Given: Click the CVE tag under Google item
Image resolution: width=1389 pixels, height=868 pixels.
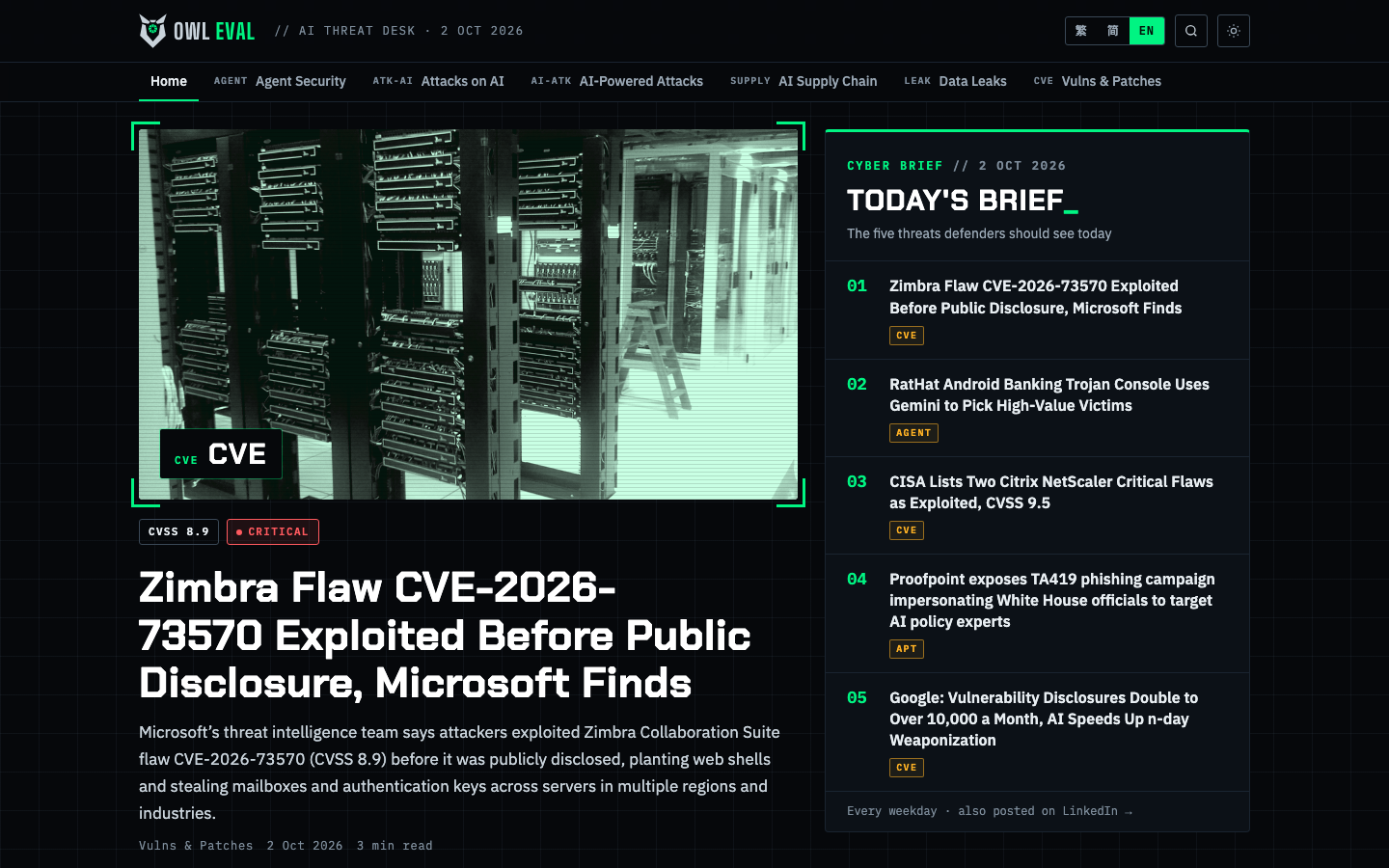Looking at the screenshot, I should (907, 768).
